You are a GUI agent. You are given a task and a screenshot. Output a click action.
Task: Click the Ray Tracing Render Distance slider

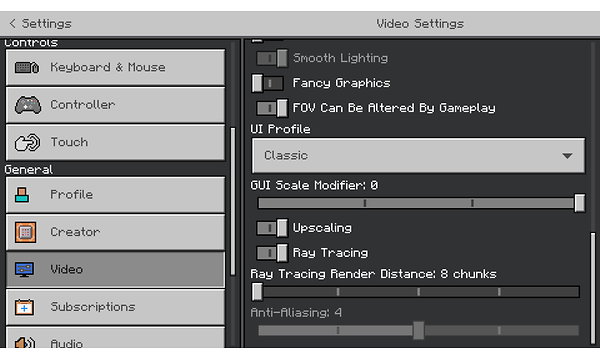pos(416,292)
